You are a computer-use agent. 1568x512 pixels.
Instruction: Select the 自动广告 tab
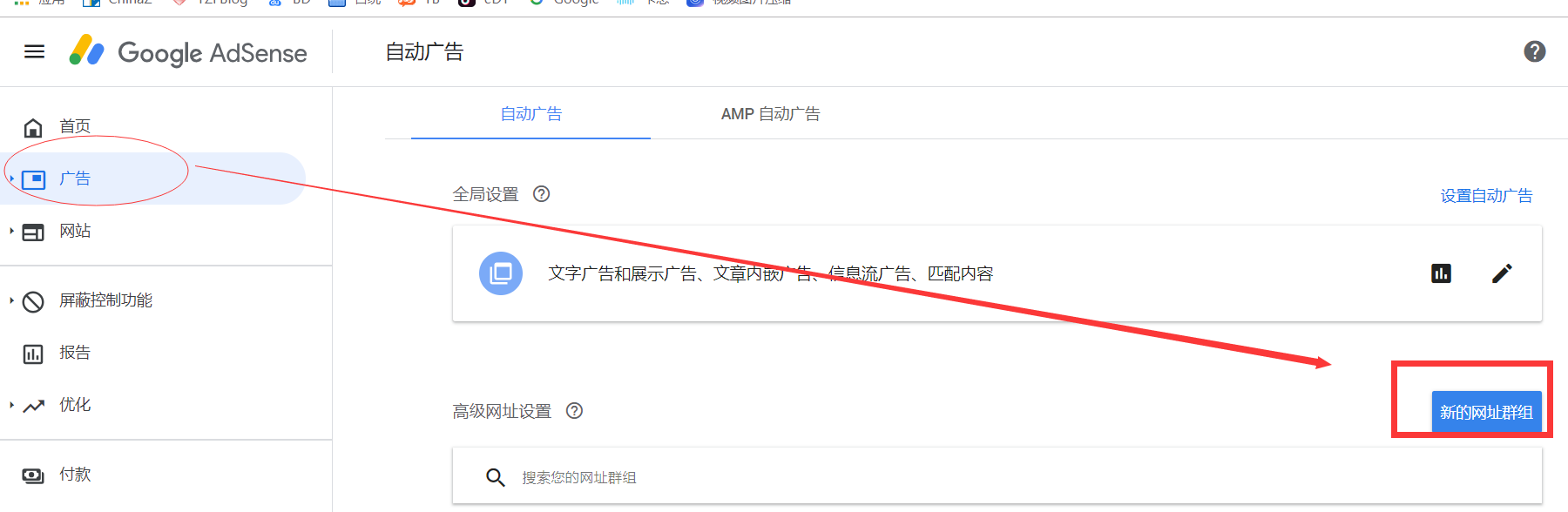[x=531, y=114]
